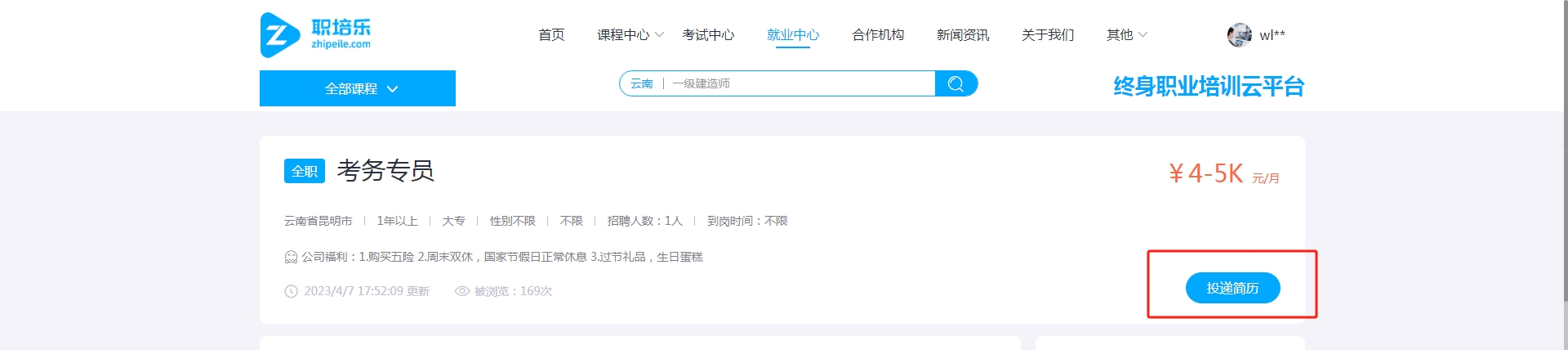Click the 2023/4/7 17:52:09 更新 timestamp

(367, 291)
